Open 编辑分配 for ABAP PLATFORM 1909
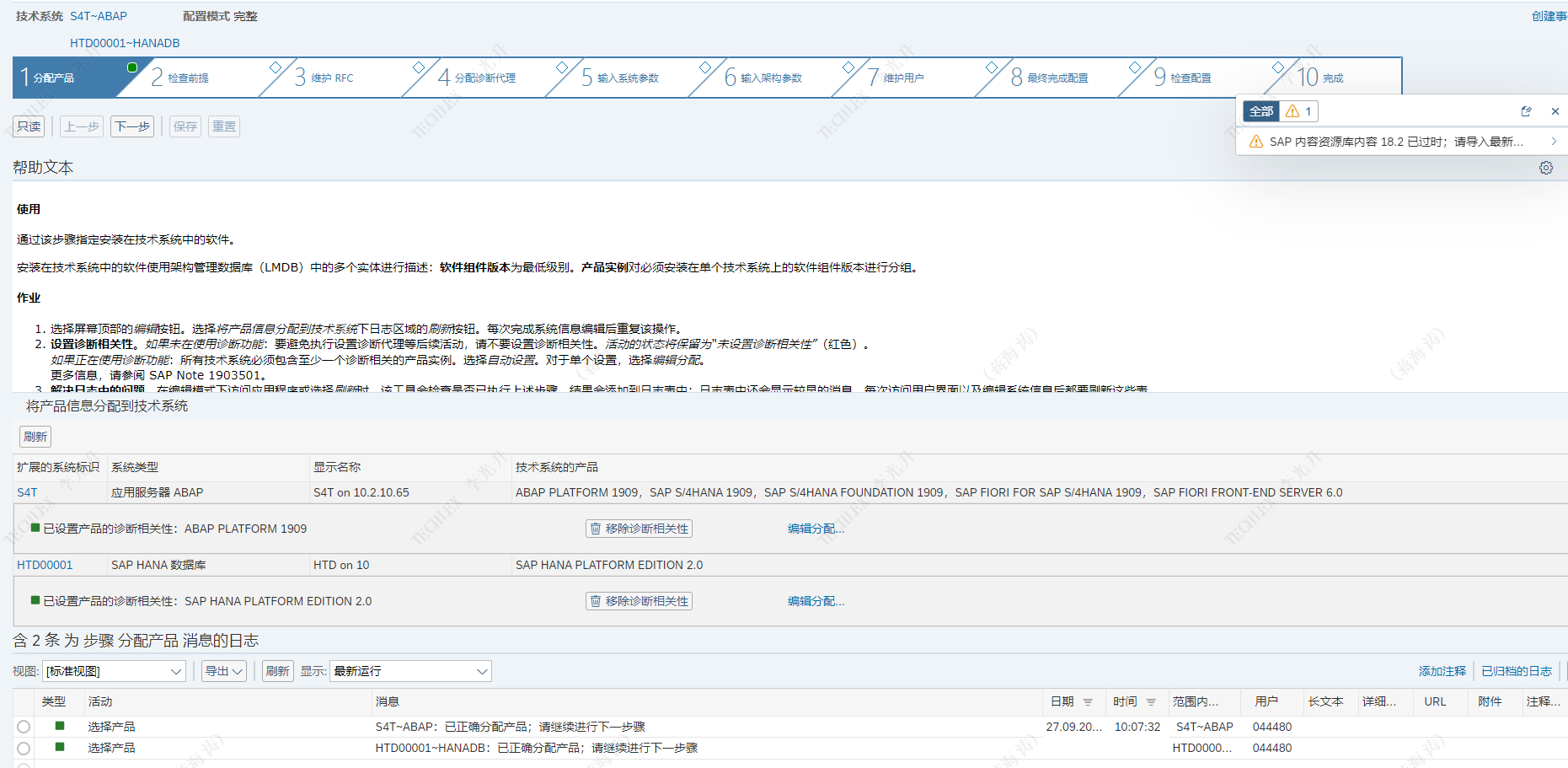 (816, 529)
